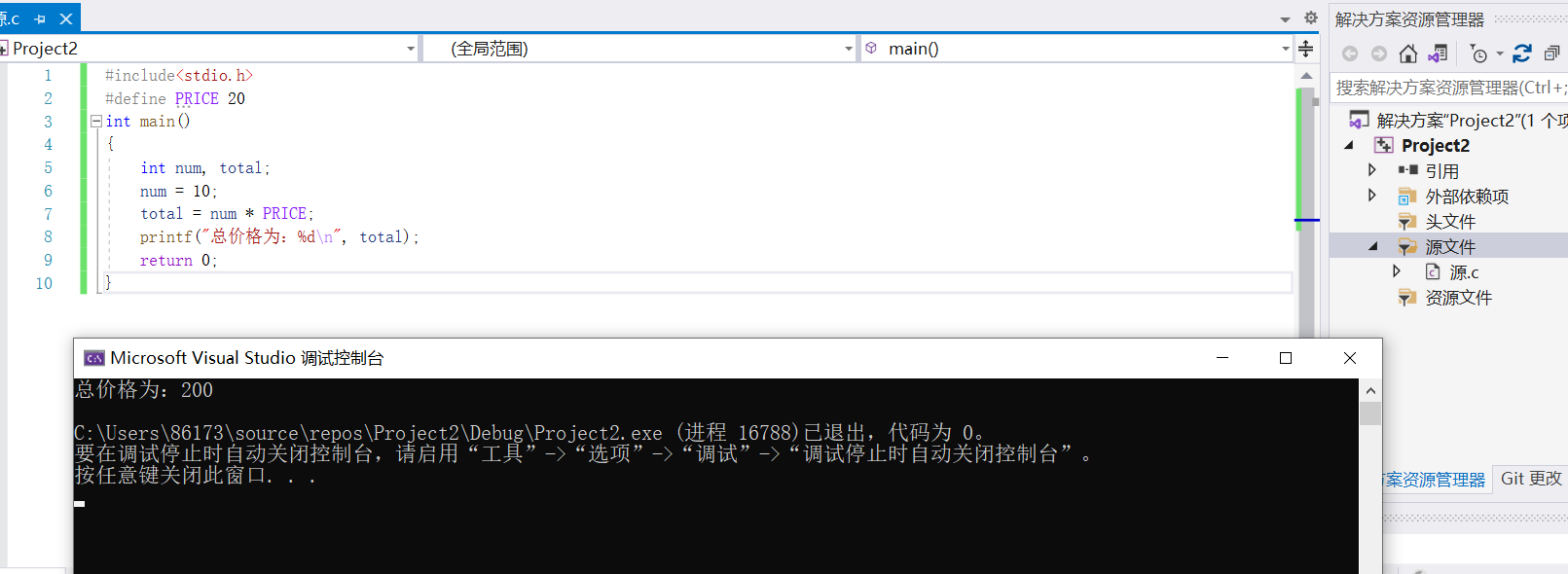Click the '按任意键关闭此窗口' console line

click(195, 476)
